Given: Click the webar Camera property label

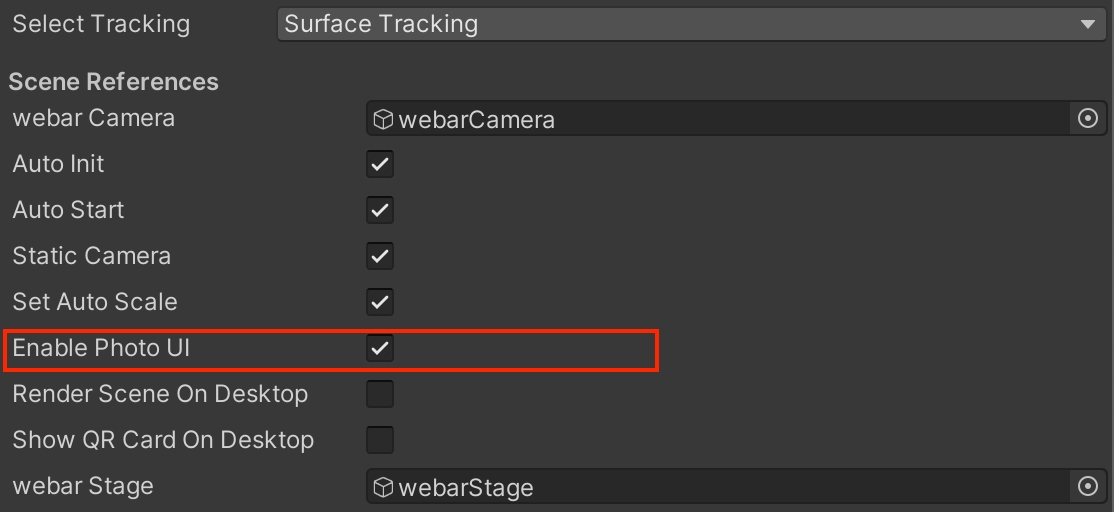Looking at the screenshot, I should pos(93,118).
